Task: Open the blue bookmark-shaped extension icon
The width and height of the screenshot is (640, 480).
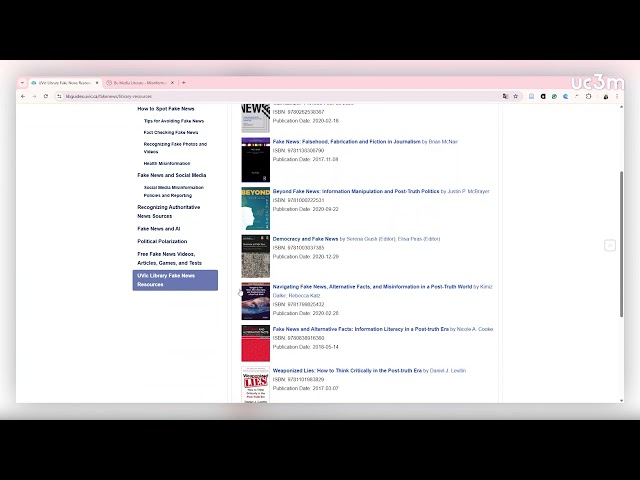Action: (x=531, y=96)
